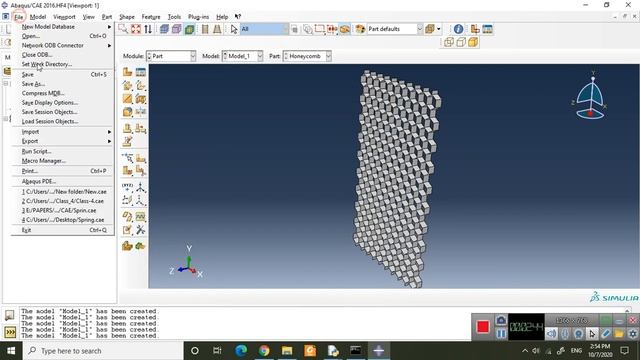Image resolution: width=640 pixels, height=360 pixels.
Task: Choose Set Work Directory from File menu
Action: click(x=63, y=64)
